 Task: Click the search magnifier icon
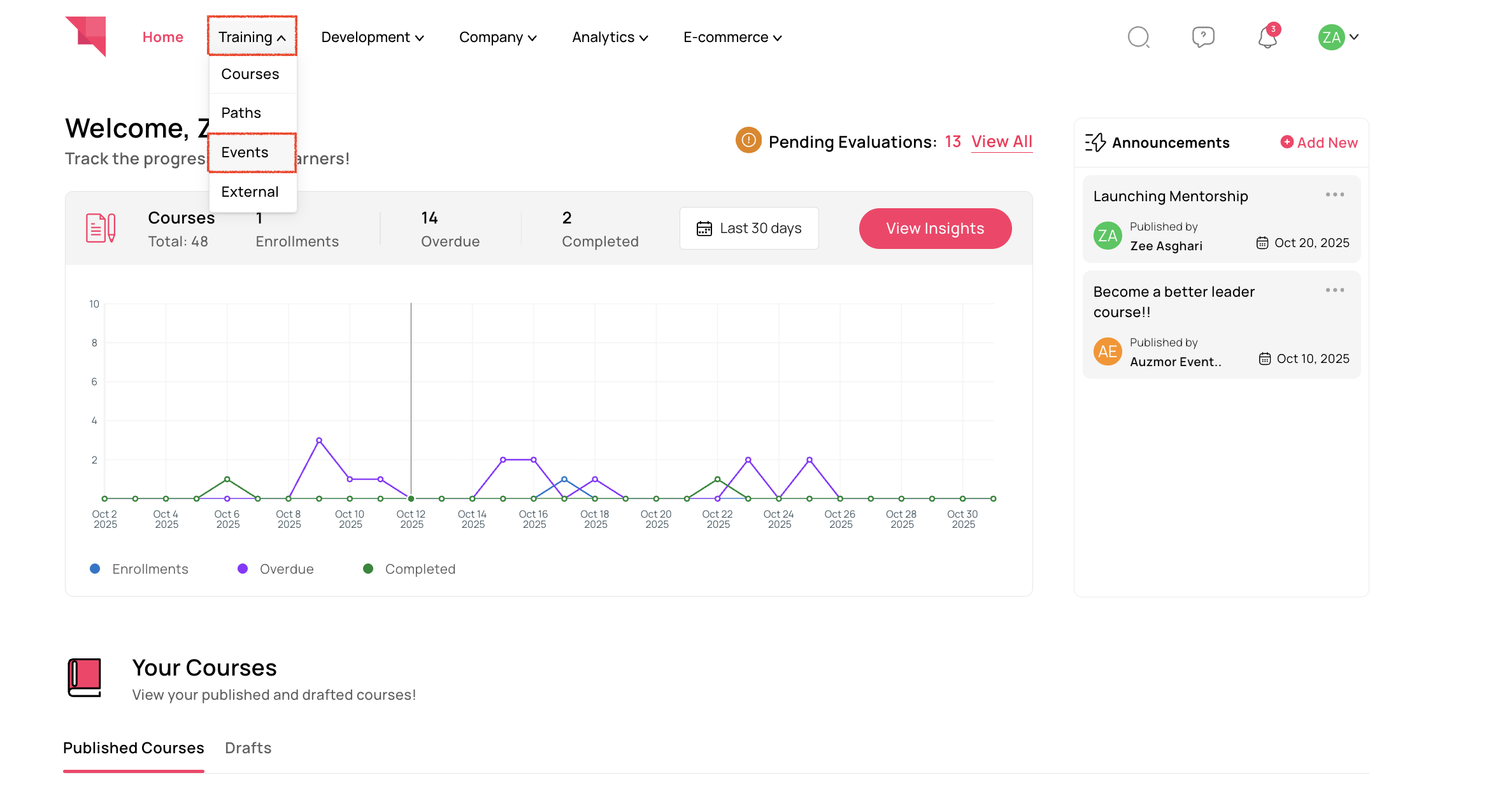pos(1138,37)
